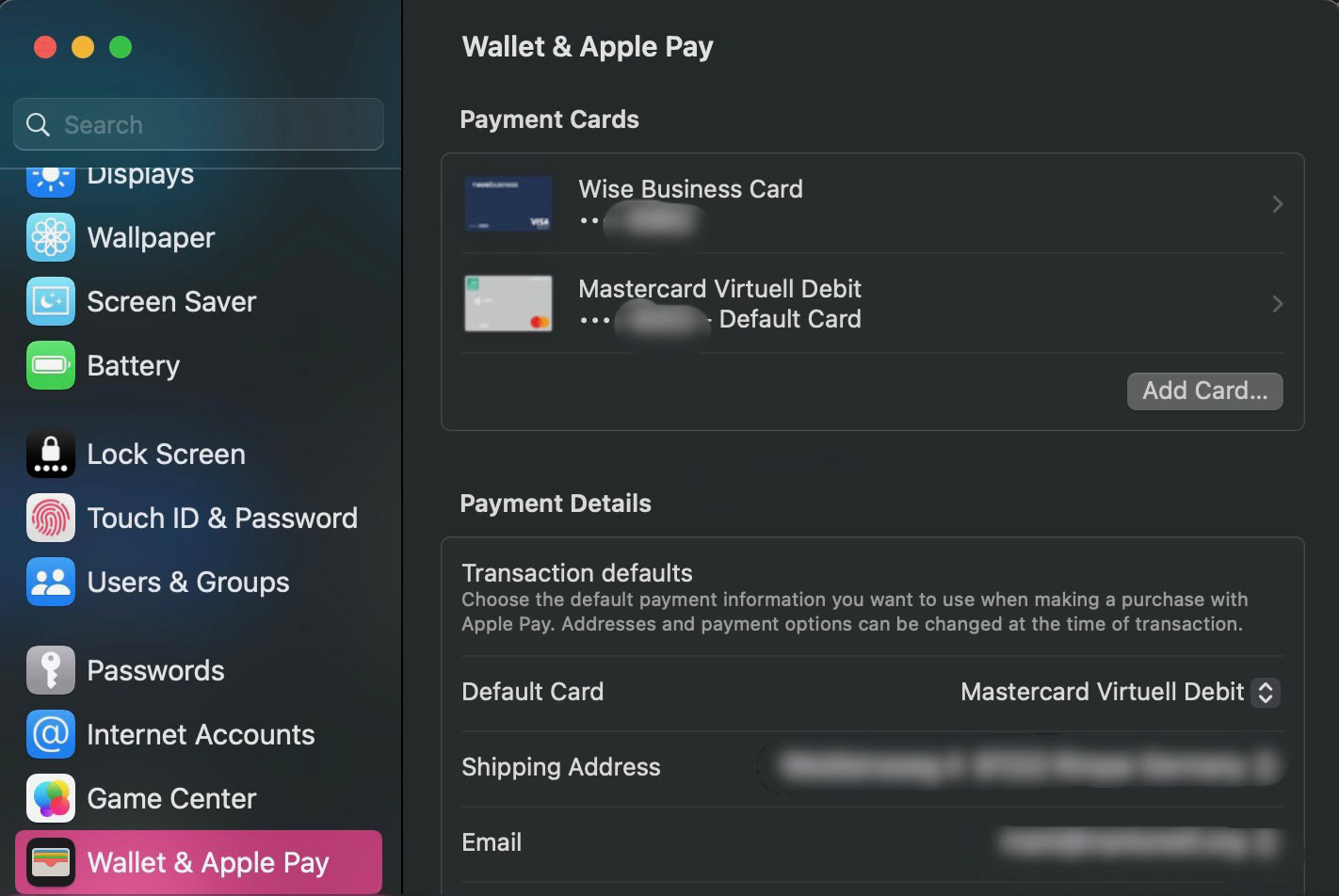Click the Wise Business Card thumbnail
The height and width of the screenshot is (896, 1339).
(x=508, y=204)
